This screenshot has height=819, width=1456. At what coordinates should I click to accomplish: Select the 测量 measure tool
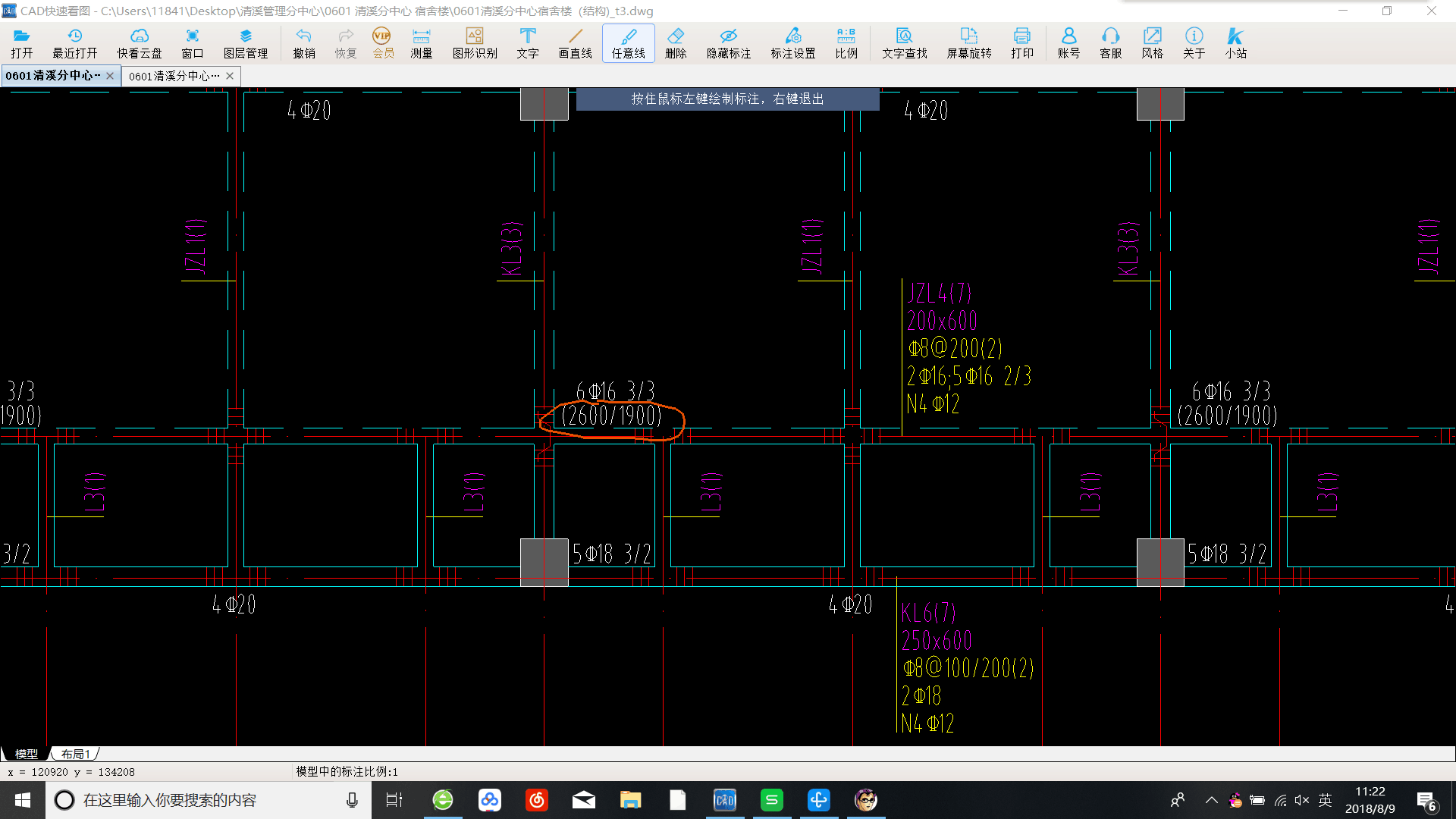coord(422,43)
